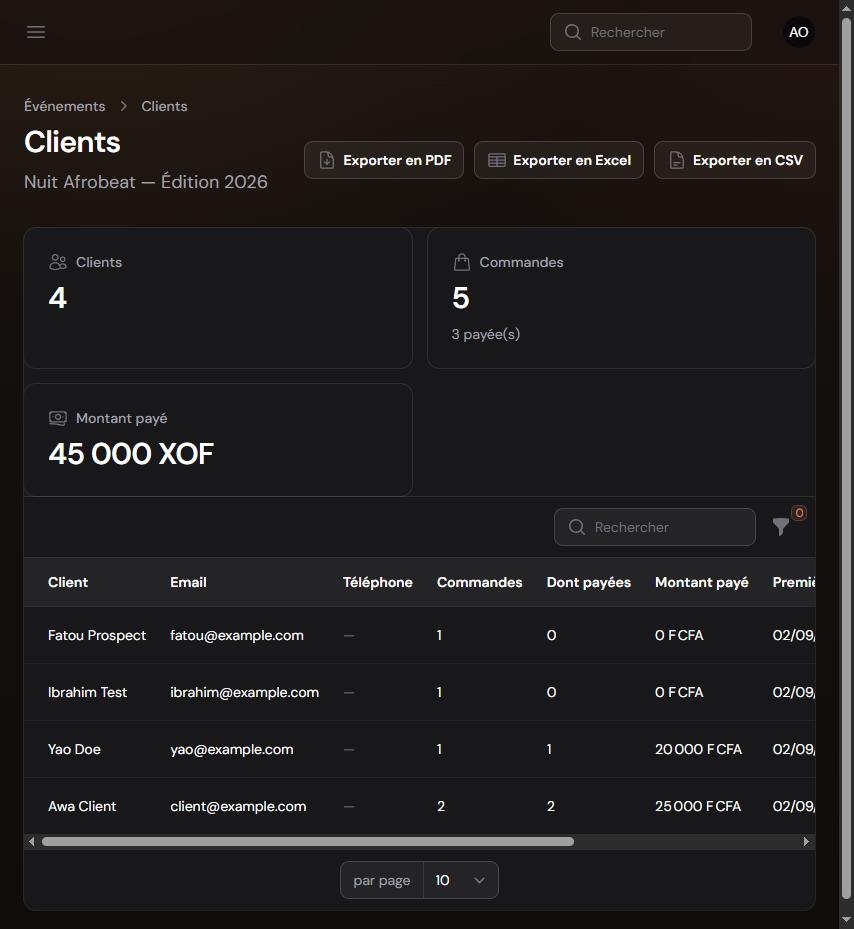
Task: Sort by Dont payées column header
Action: tap(588, 582)
